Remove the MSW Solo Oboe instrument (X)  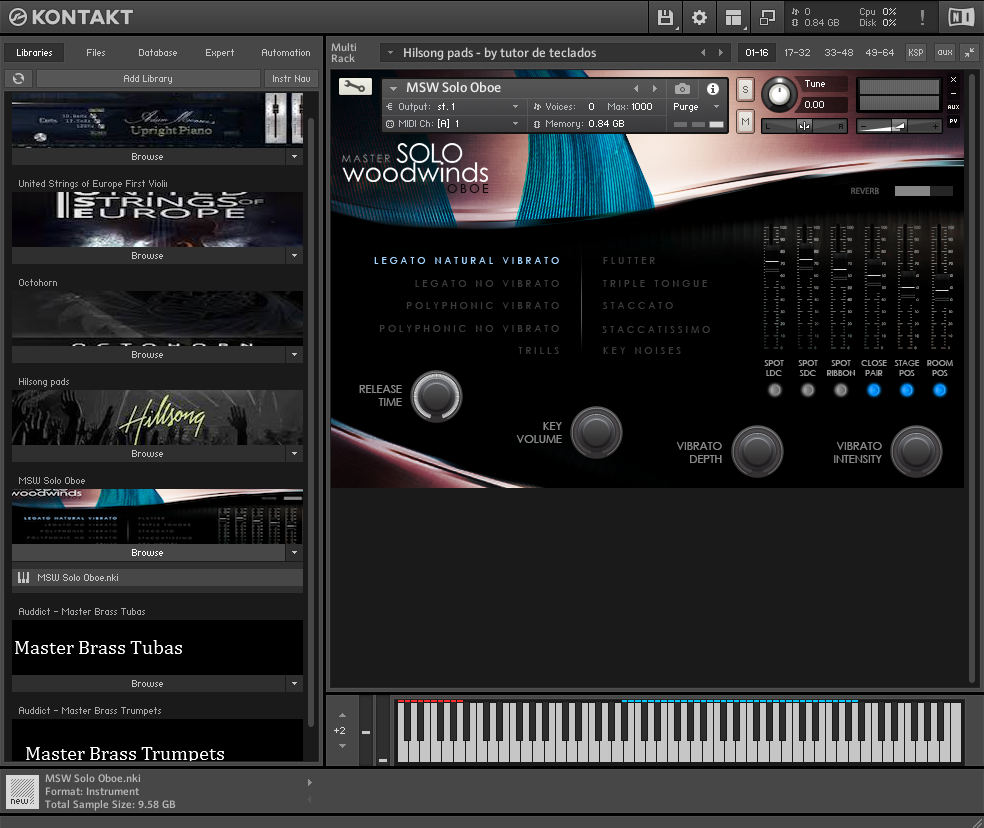(953, 80)
